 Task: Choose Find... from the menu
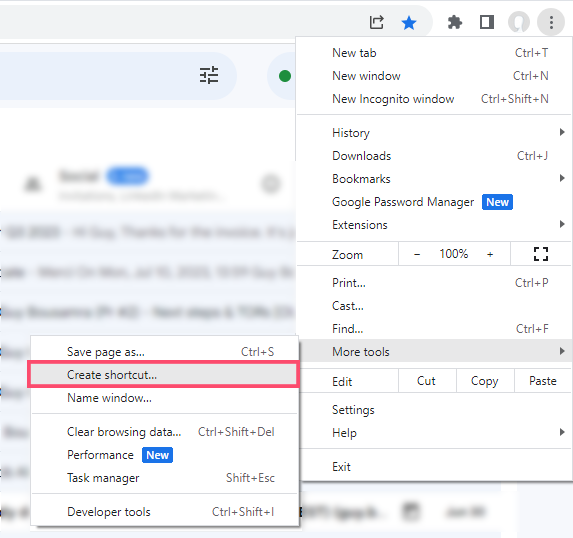click(434, 329)
